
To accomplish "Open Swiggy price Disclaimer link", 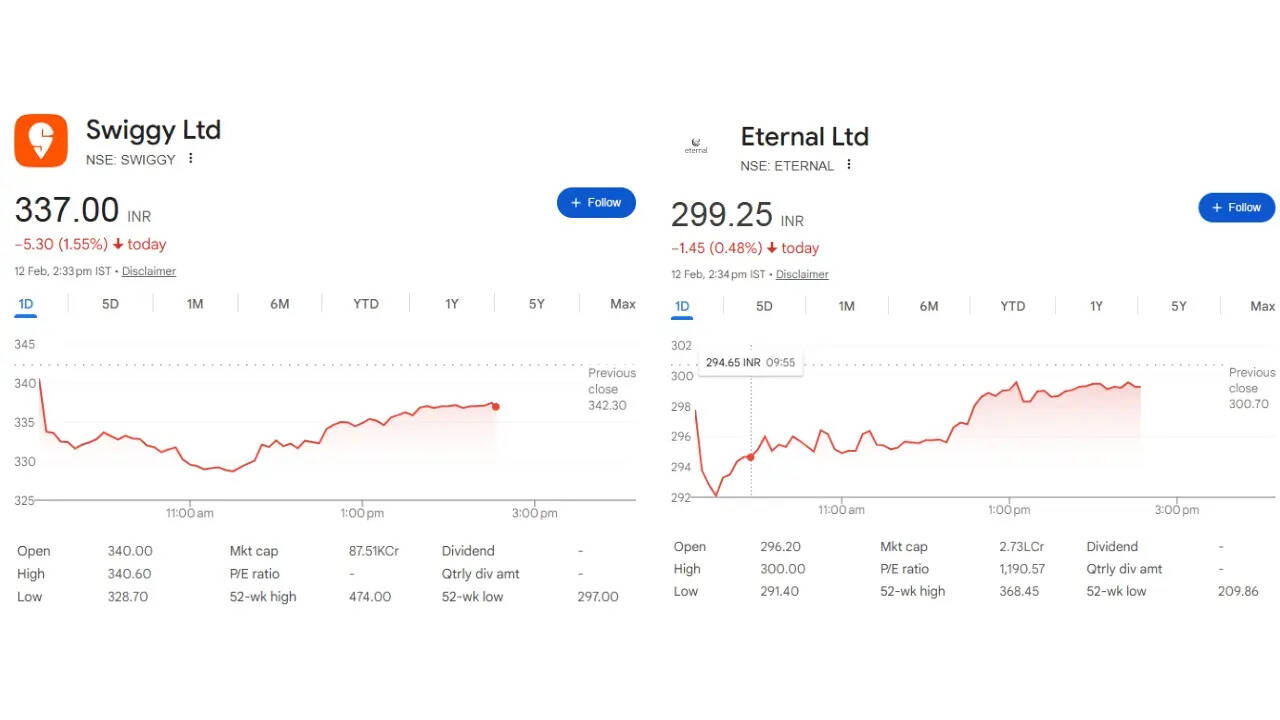I will (x=149, y=271).
